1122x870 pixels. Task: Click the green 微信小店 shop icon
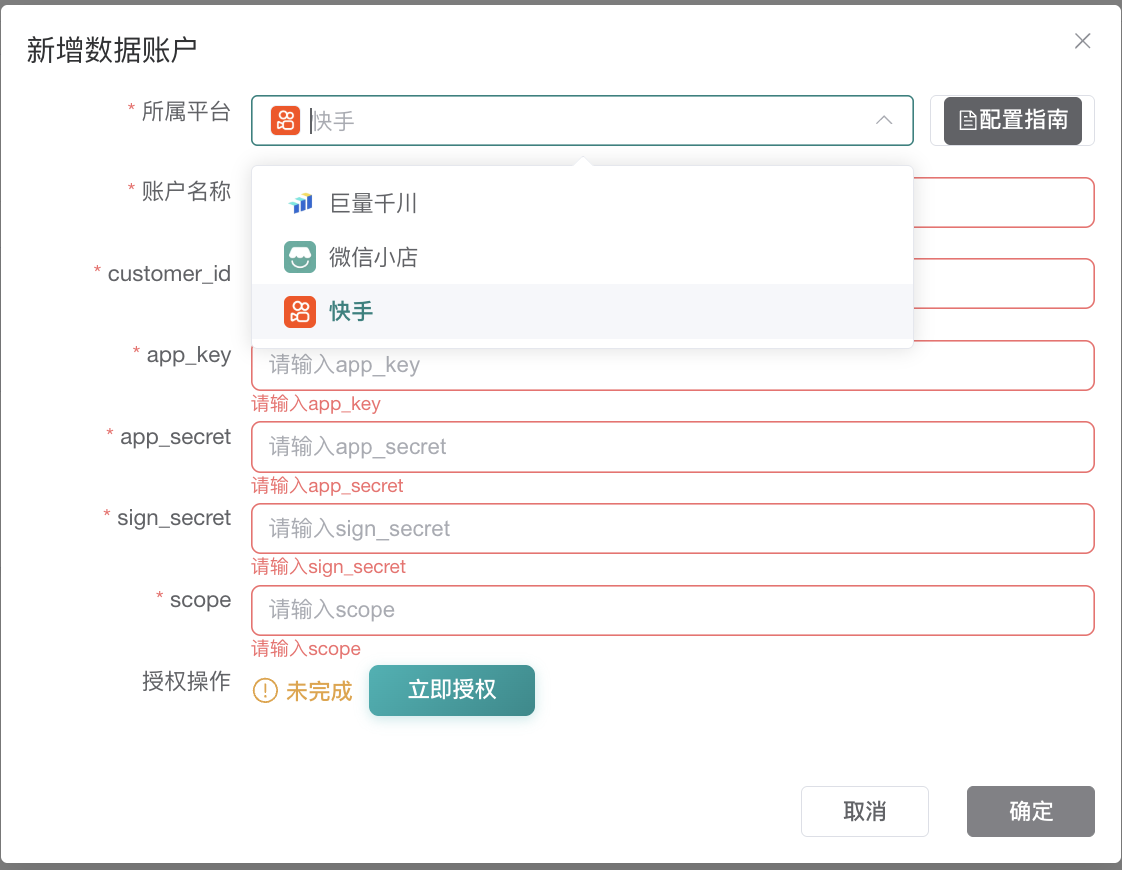click(300, 258)
